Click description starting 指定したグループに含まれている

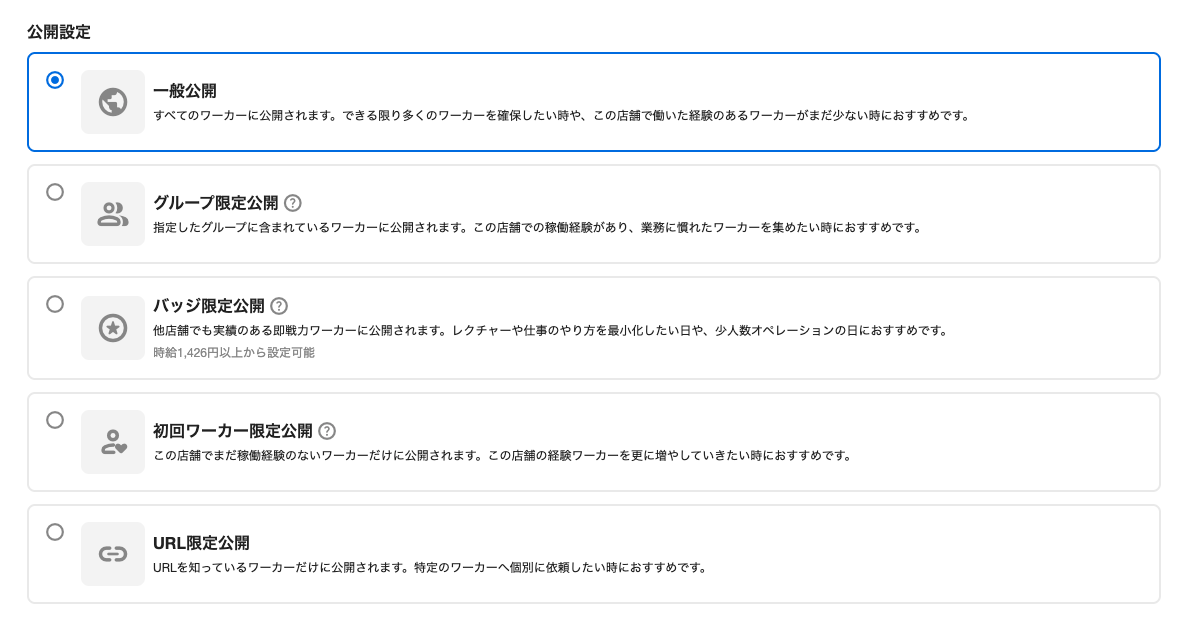pos(537,227)
